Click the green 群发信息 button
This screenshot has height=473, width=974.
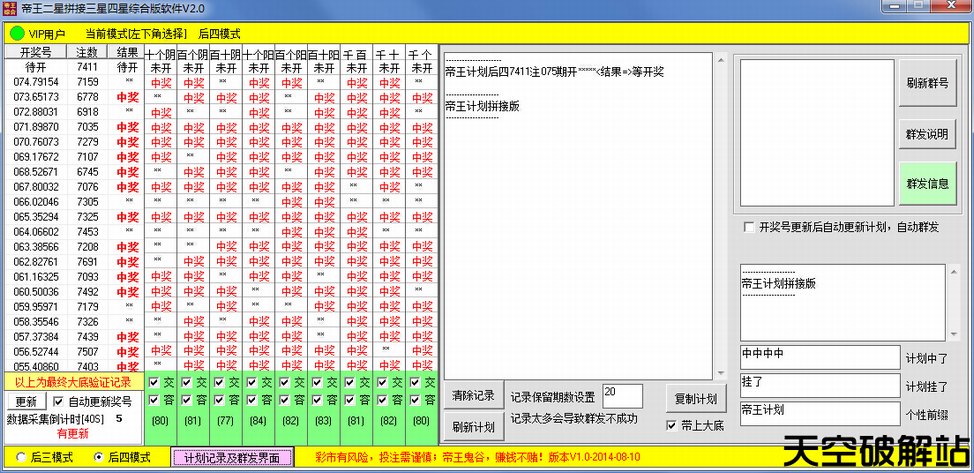pyautogui.click(x=926, y=183)
